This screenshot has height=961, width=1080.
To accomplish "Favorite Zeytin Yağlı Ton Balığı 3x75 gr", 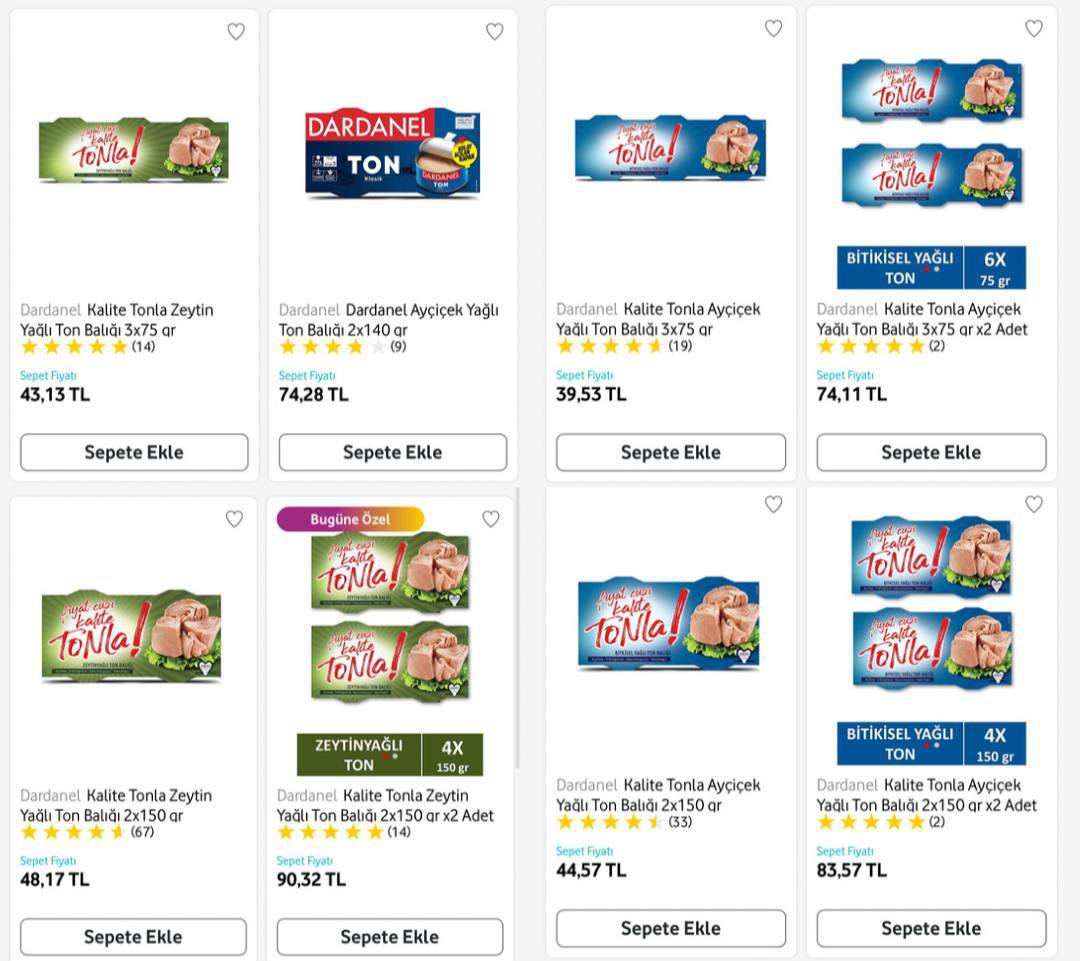I will coord(236,32).
